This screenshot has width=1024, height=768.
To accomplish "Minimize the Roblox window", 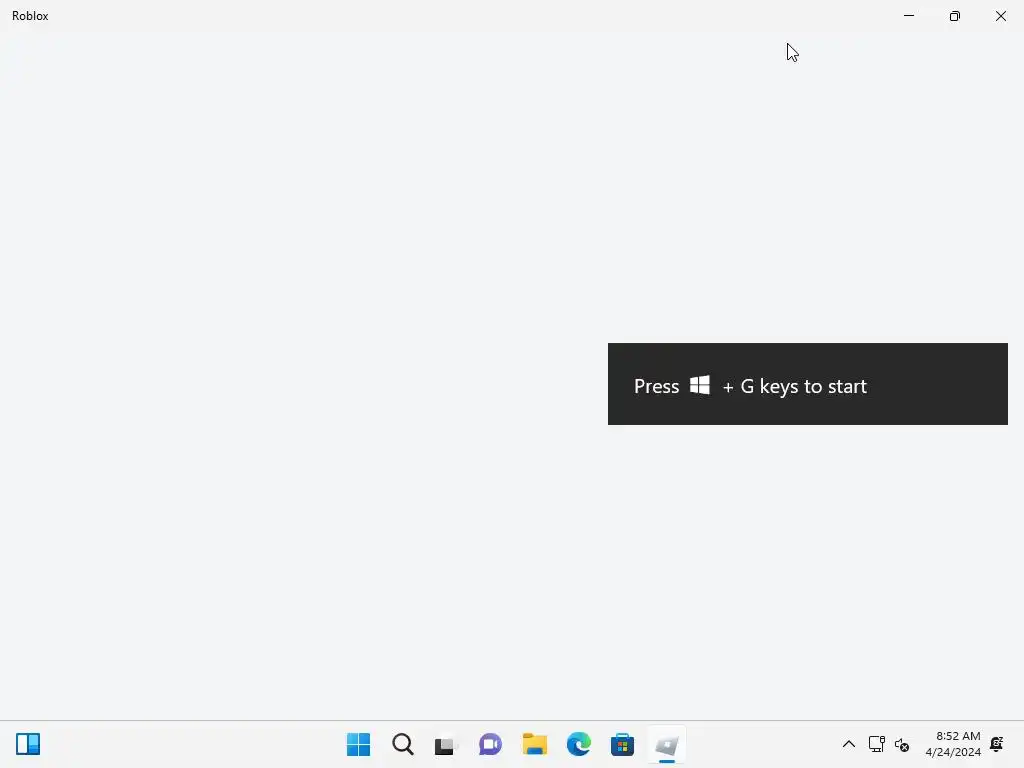I will [909, 16].
